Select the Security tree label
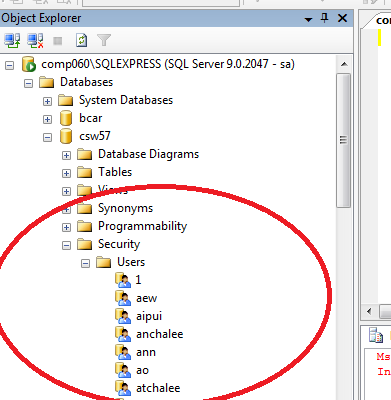 (x=119, y=244)
